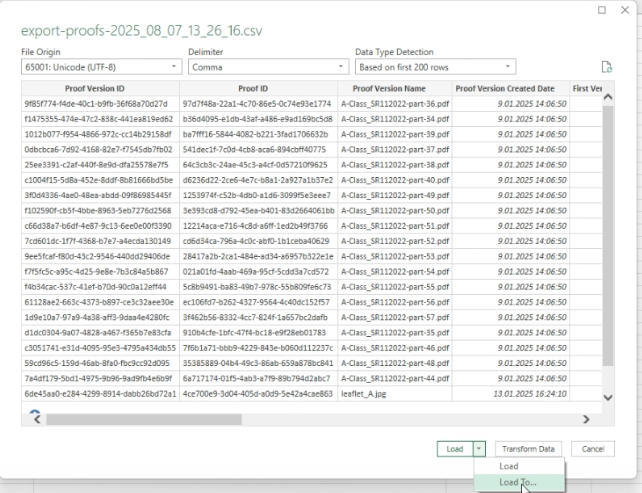Click cell A-Class_SR112022-part-34.pdf

pyautogui.click(x=395, y=119)
